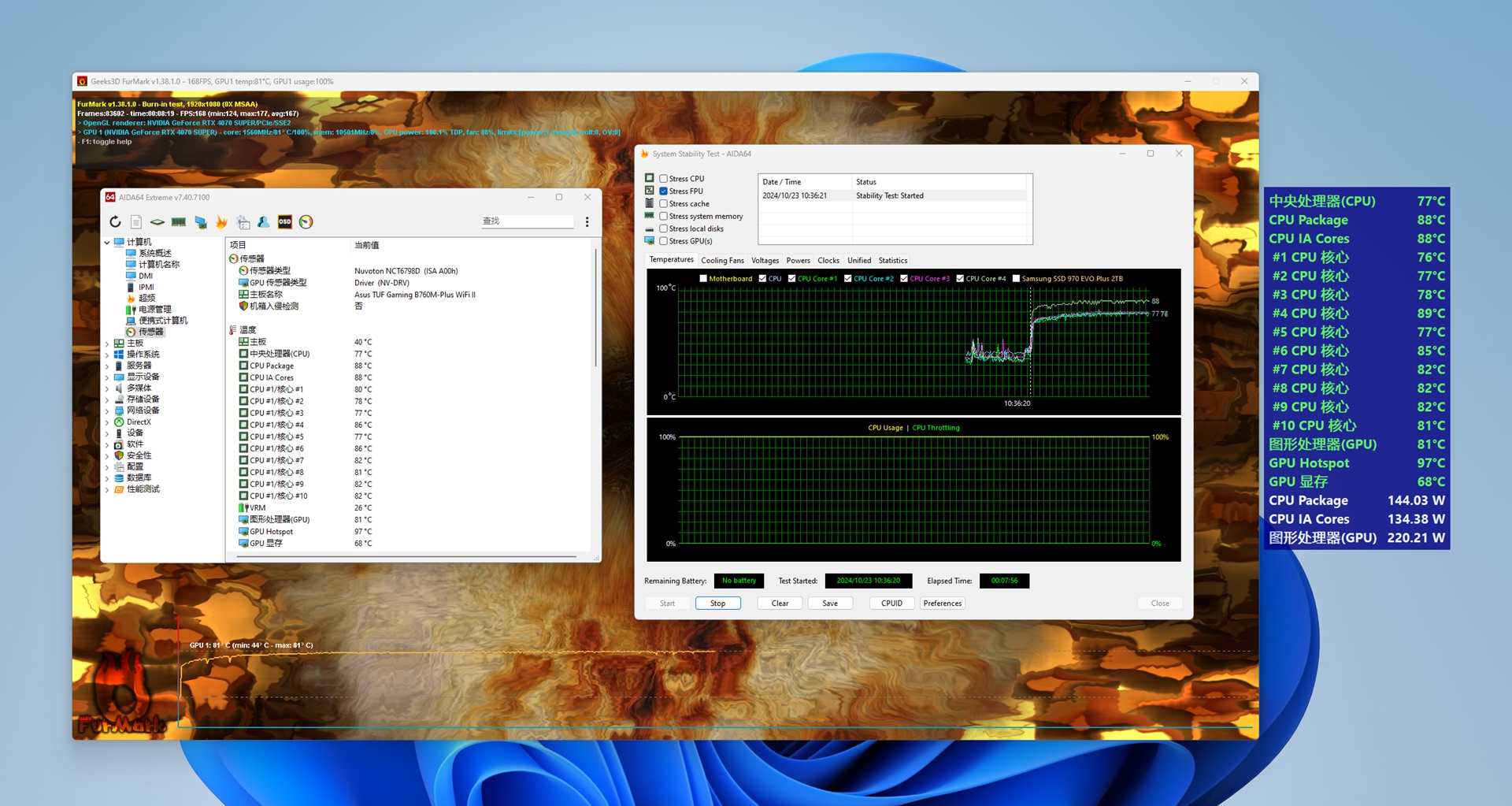This screenshot has width=1512, height=806.
Task: Click the CPUID button
Action: [x=891, y=604]
